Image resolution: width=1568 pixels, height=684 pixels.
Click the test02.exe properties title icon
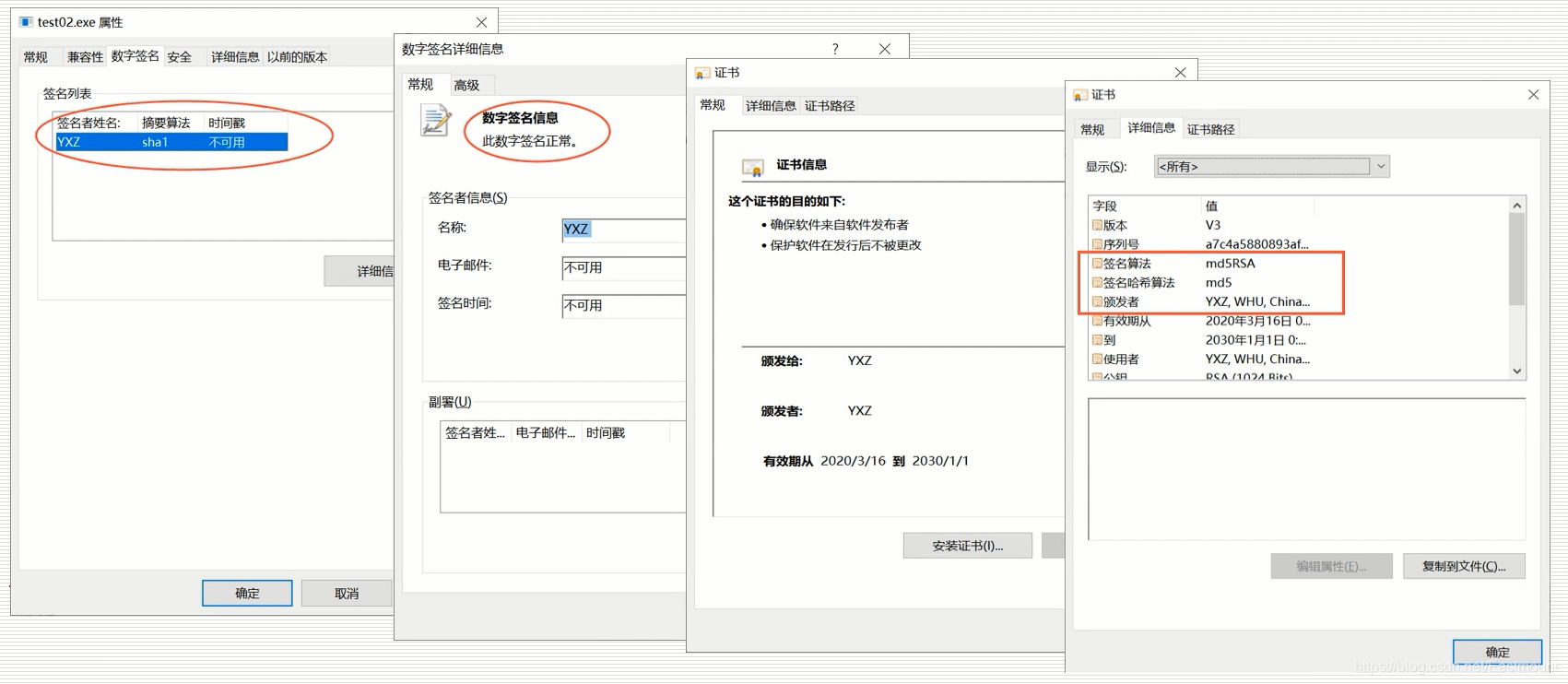26,21
